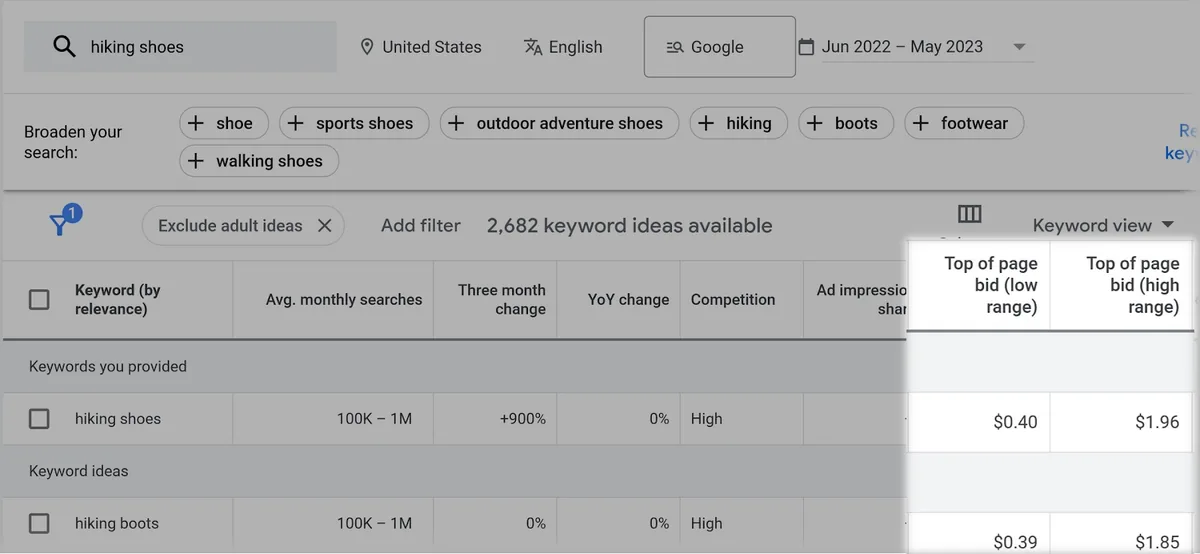Click plus icon on outdoor adventure shoes
1200x554 pixels.
click(x=456, y=123)
